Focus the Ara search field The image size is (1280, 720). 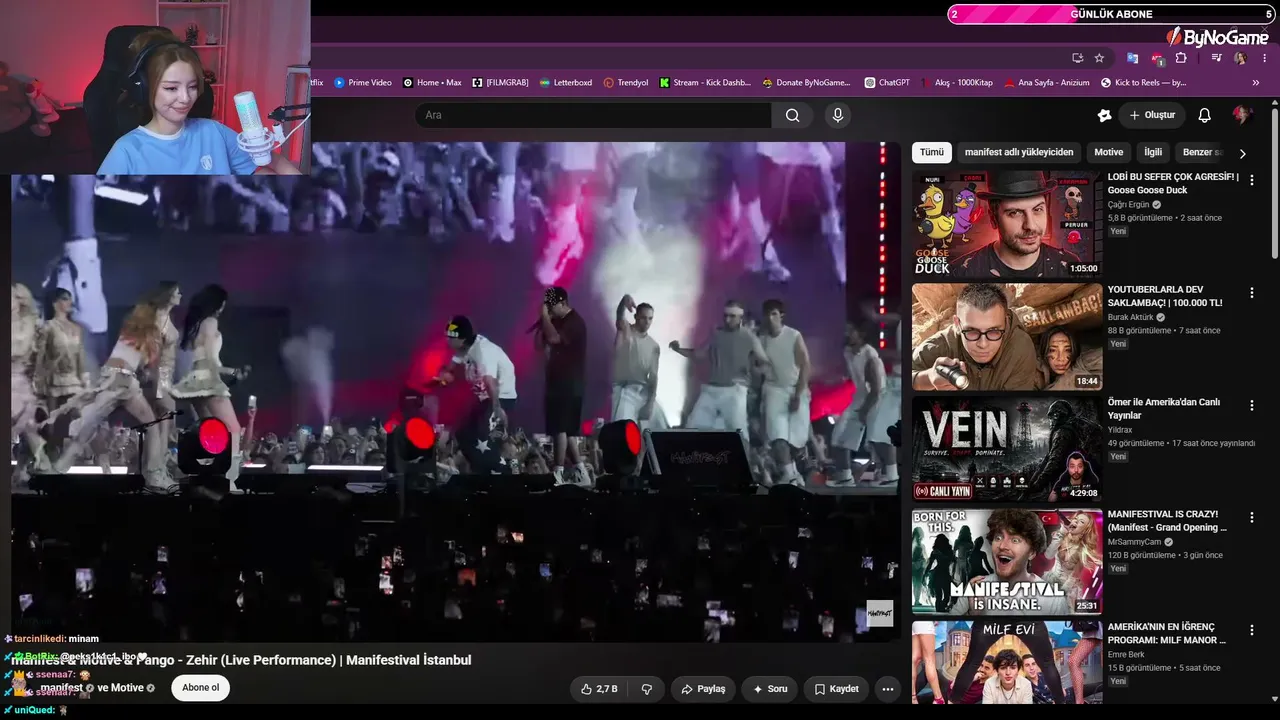point(593,115)
